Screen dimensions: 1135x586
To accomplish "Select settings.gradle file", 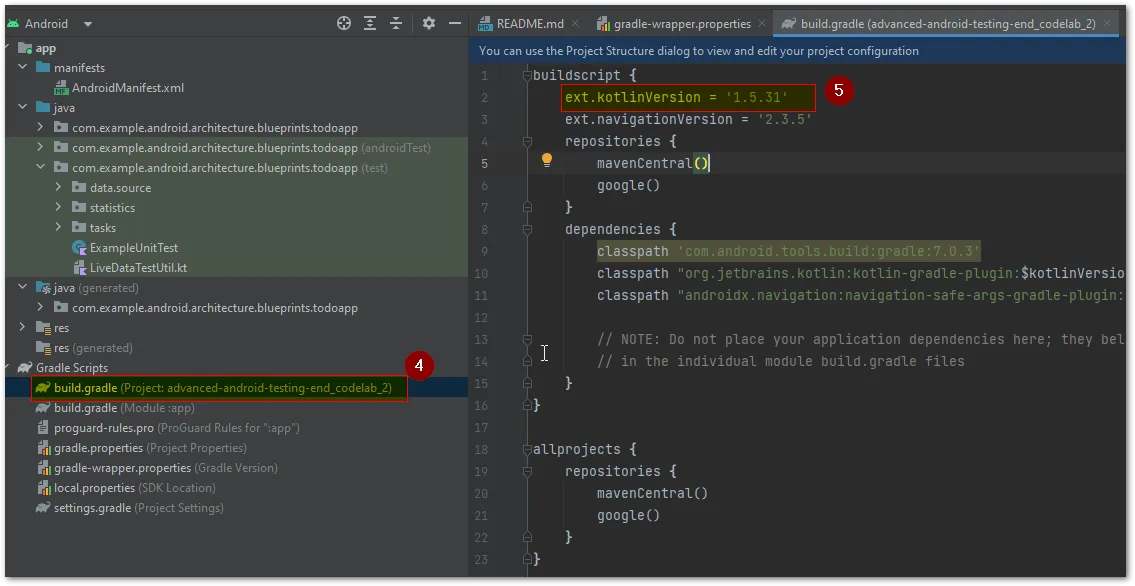I will coord(138,508).
